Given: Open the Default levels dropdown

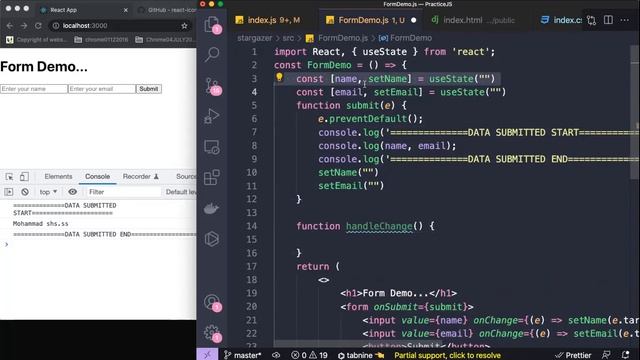Looking at the screenshot, I should pos(180,192).
